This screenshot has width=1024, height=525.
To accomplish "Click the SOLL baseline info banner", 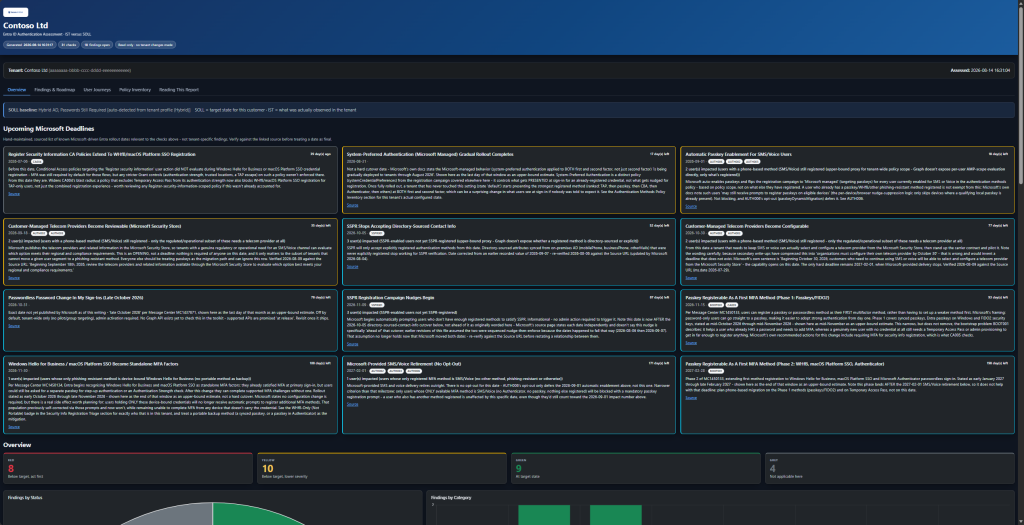I will point(509,110).
